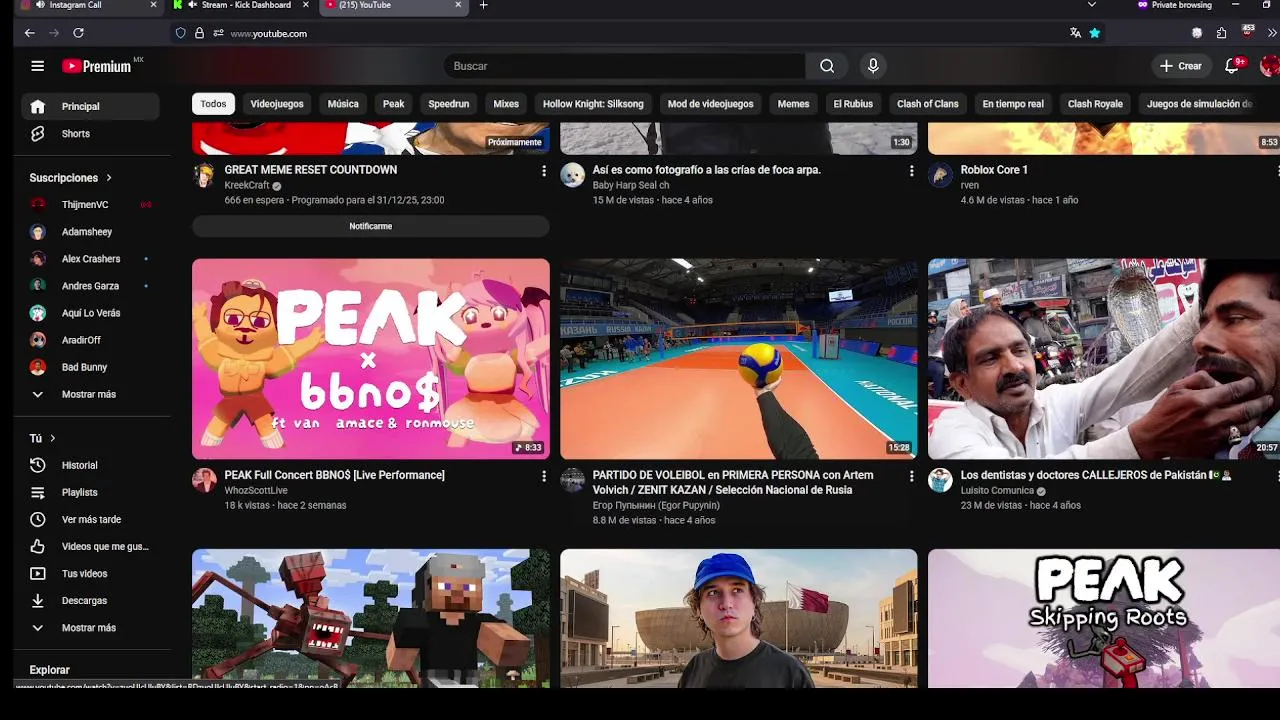Reload the page with browser refresh
Screen dimensions: 1280x720
point(78,33)
